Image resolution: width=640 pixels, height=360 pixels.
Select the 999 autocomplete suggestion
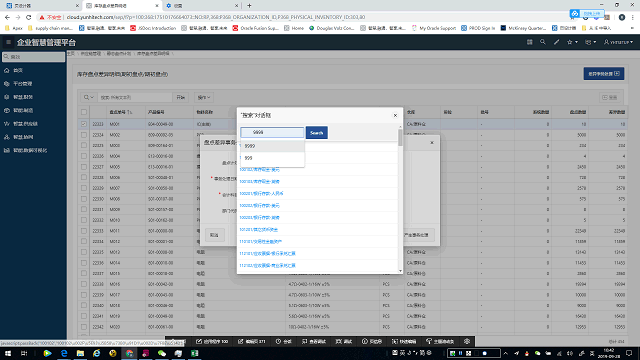coord(272,158)
